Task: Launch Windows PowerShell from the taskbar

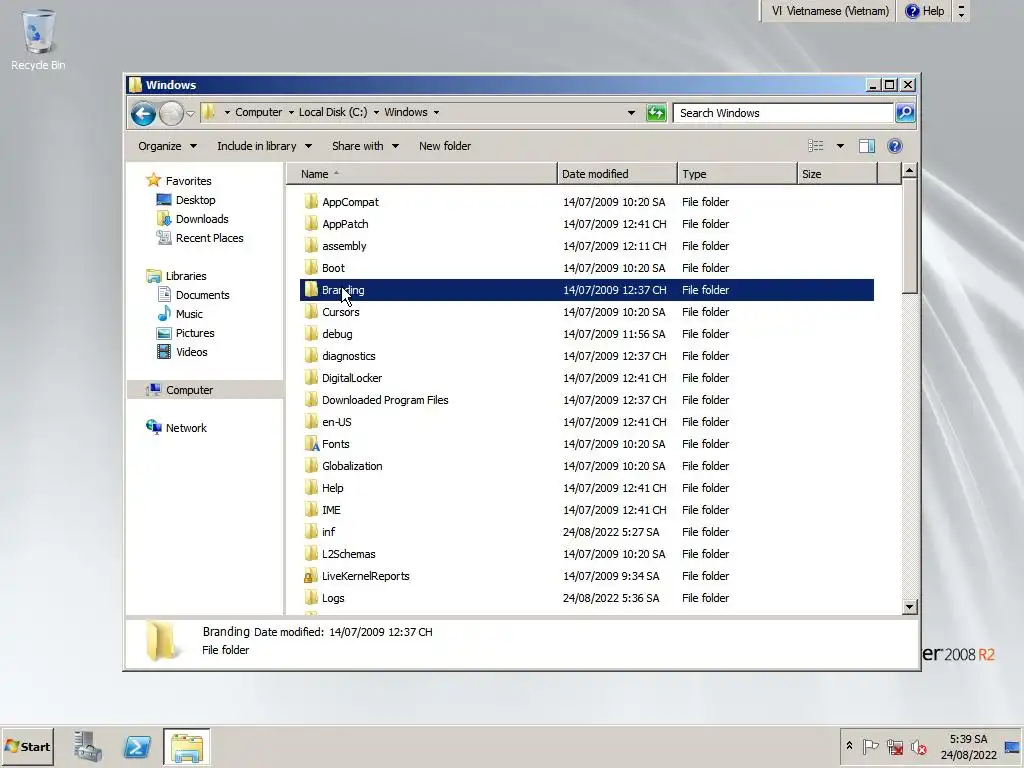Action: point(137,746)
